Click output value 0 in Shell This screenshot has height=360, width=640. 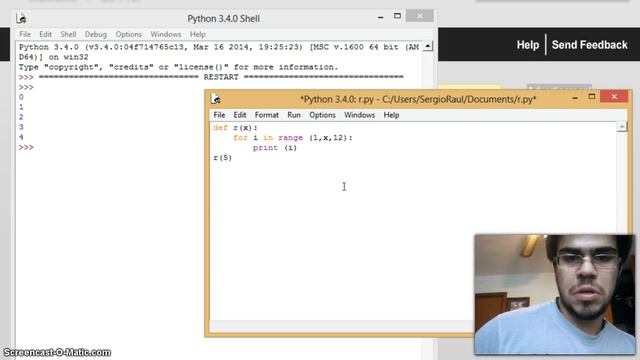tap(21, 97)
